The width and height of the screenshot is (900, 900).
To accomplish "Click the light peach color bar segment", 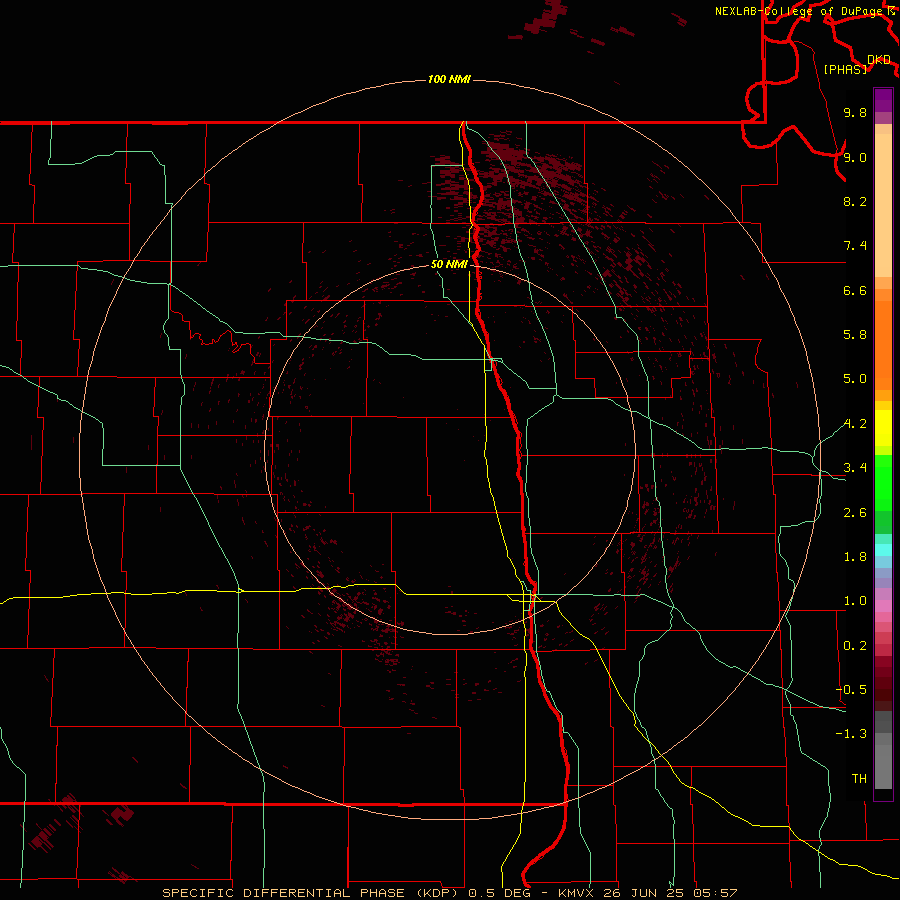I will [x=883, y=205].
